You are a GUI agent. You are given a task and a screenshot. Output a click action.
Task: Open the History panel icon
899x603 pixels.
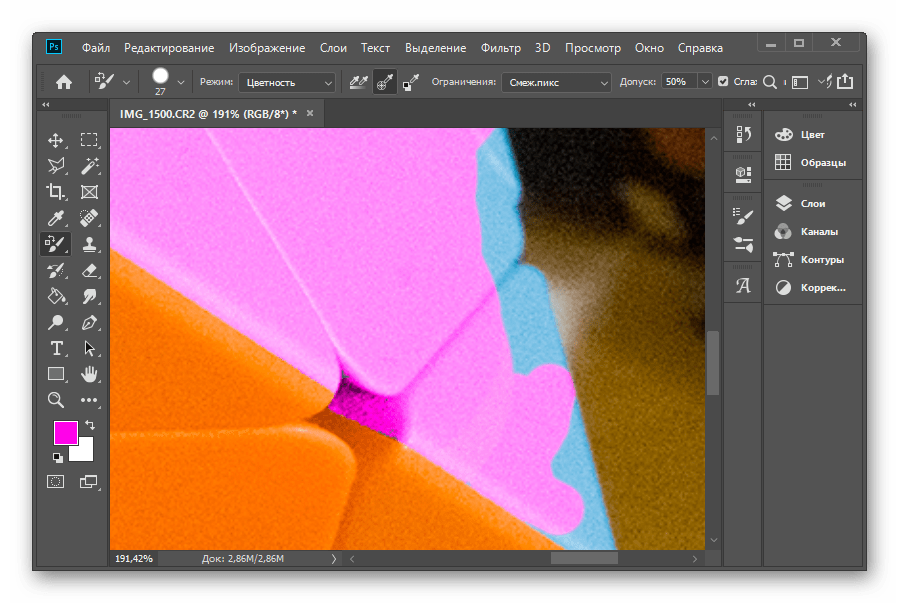(744, 135)
